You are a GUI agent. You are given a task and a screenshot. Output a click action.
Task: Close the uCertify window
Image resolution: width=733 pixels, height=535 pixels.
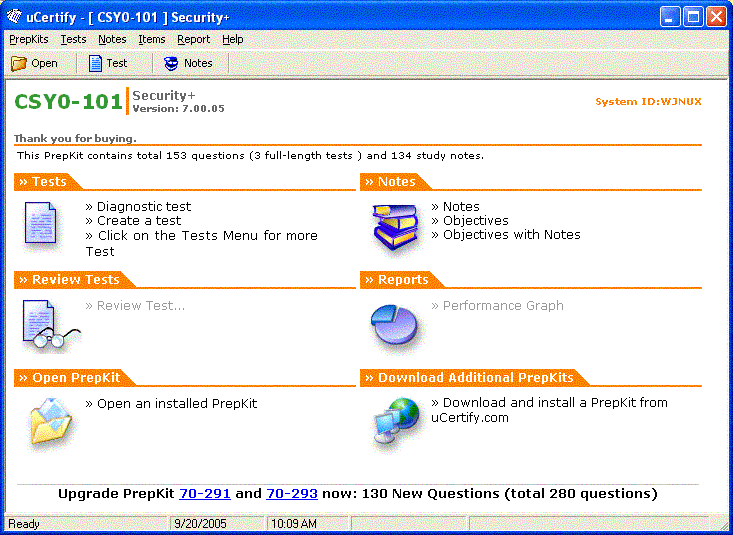click(716, 17)
